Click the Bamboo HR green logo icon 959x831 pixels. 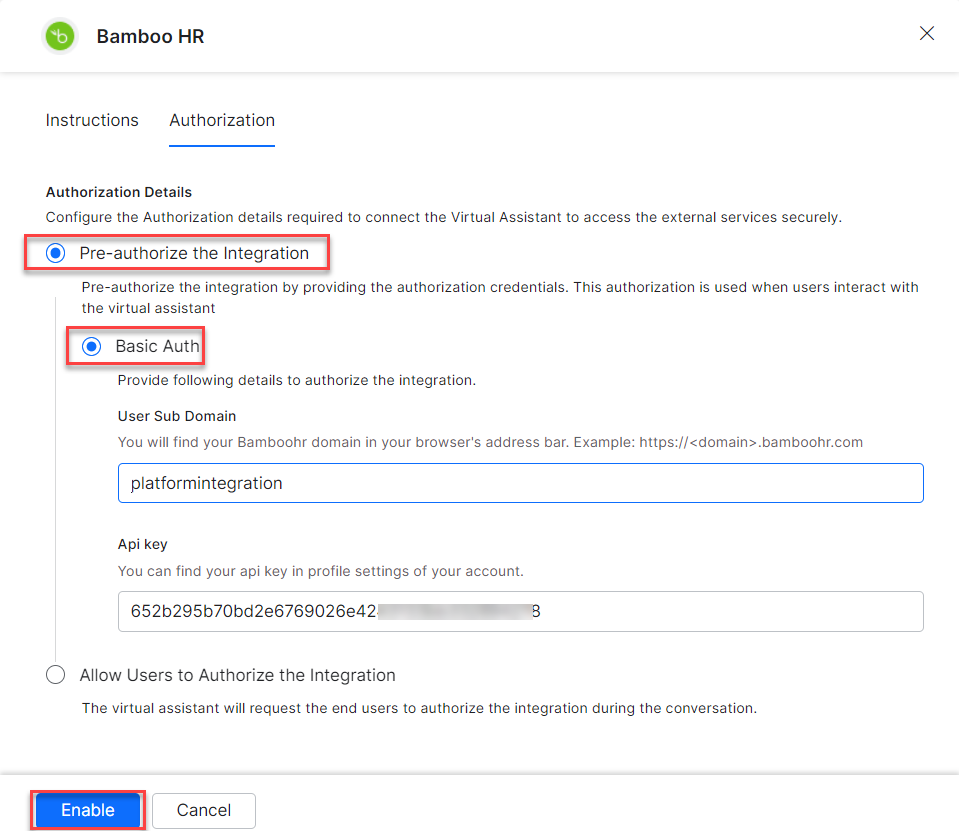[60, 37]
